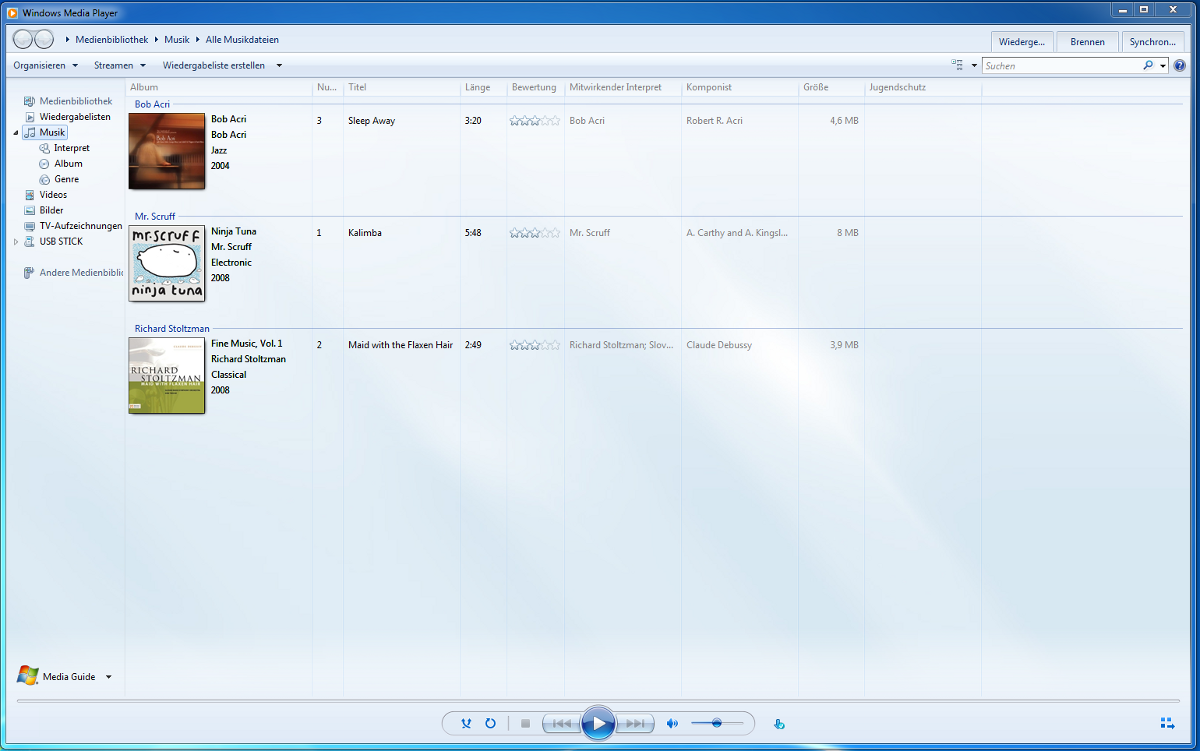Open the Streamen menu
Viewport: 1200px width, 751px height.
pyautogui.click(x=120, y=65)
